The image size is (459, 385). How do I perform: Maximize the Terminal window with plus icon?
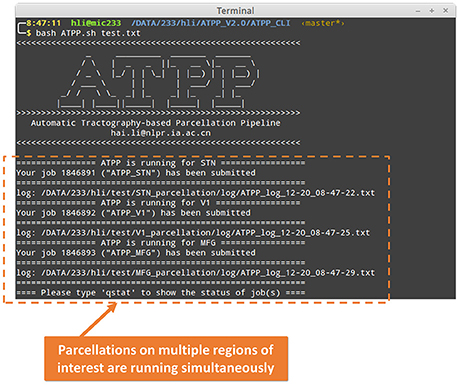tap(432, 11)
